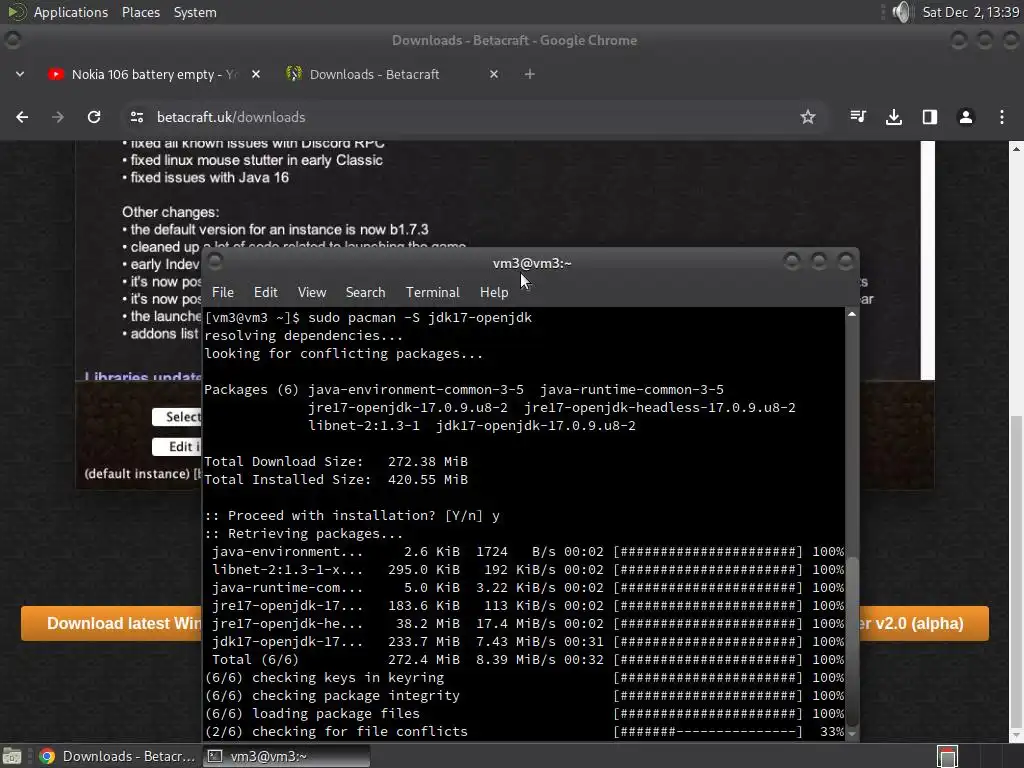Click terminal window menu button at title-bar left
The height and width of the screenshot is (768, 1024).
point(215,262)
